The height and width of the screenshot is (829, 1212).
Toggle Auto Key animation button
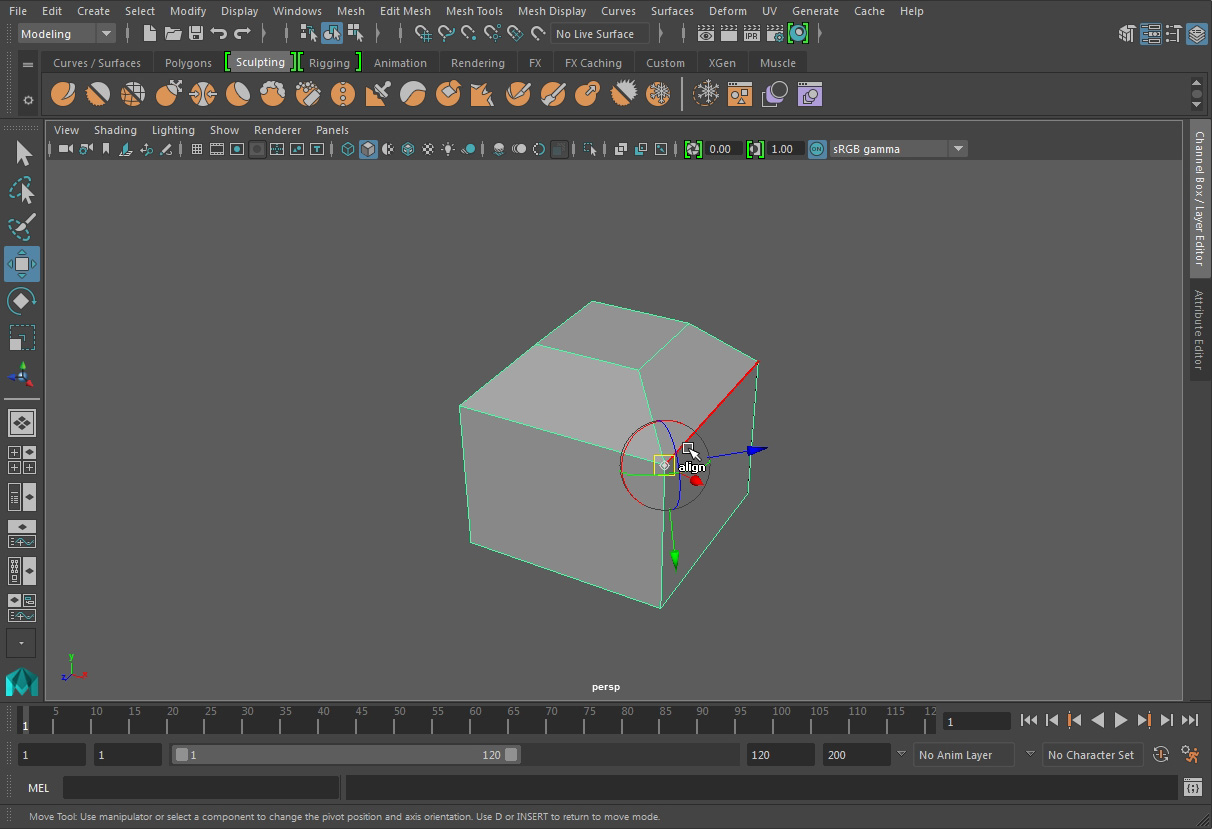(1161, 755)
